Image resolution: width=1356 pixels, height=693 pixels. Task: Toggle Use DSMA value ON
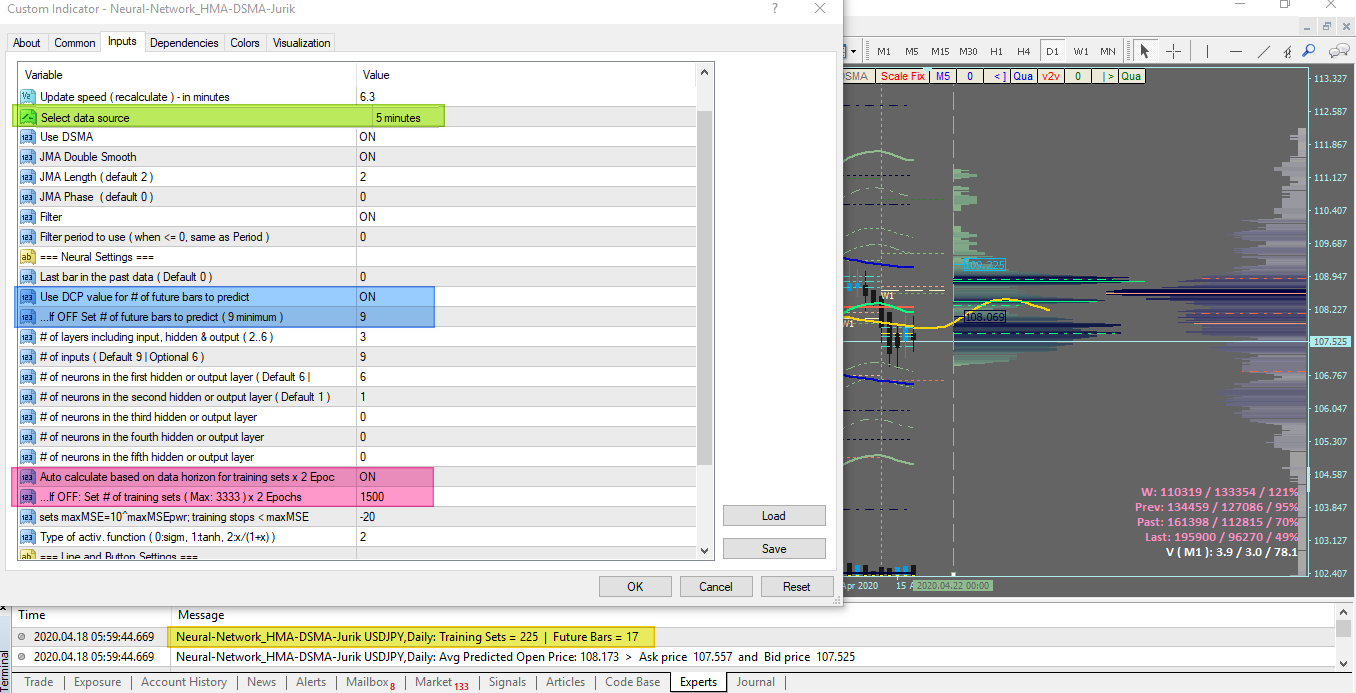tap(526, 137)
